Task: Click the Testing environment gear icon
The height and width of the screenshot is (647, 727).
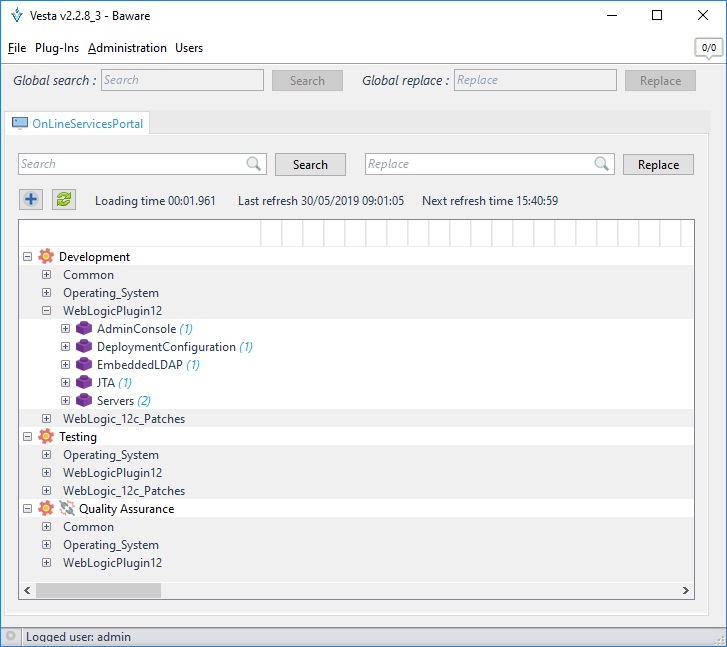Action: [46, 437]
